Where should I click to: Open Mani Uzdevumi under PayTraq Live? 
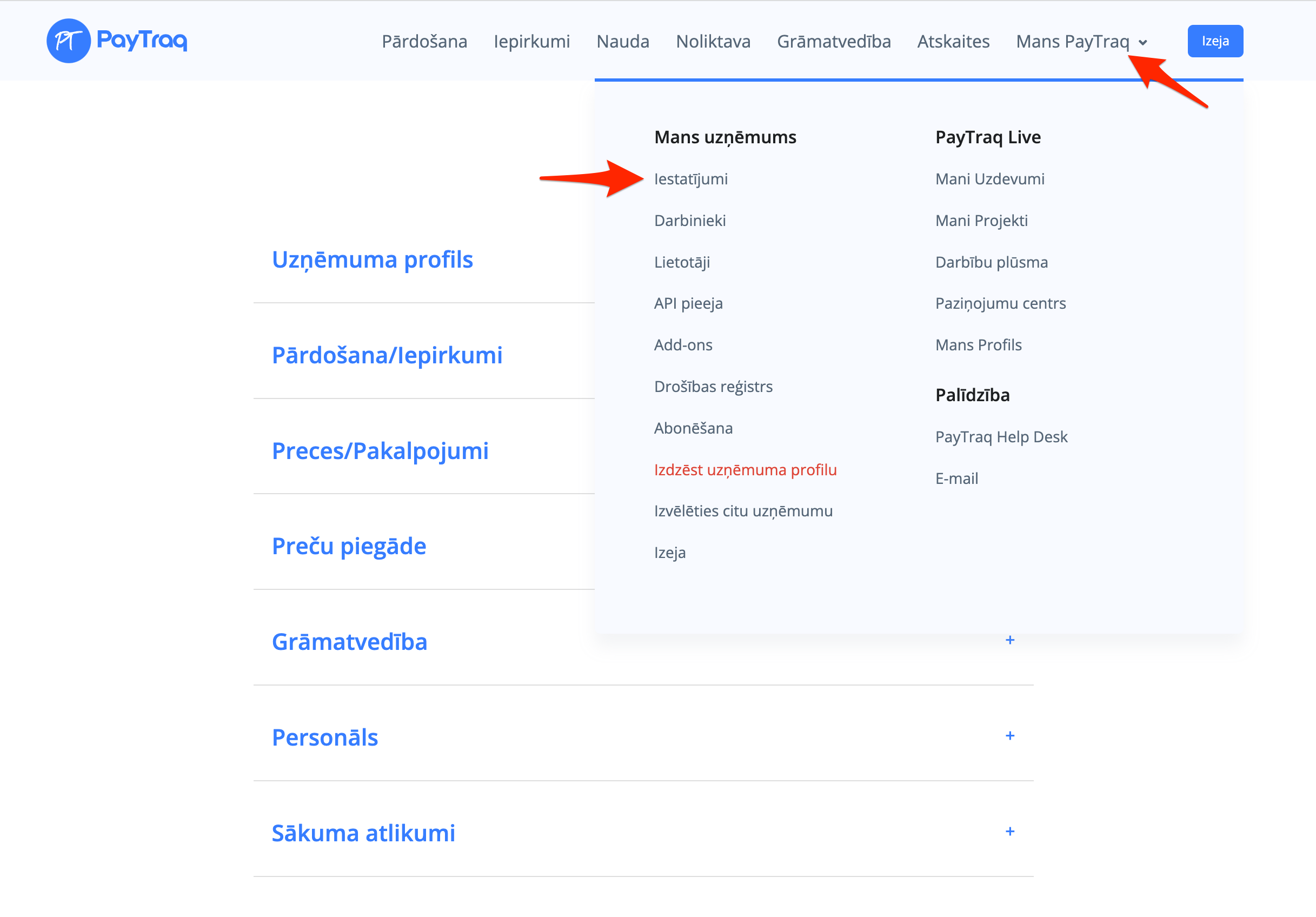pyautogui.click(x=989, y=179)
